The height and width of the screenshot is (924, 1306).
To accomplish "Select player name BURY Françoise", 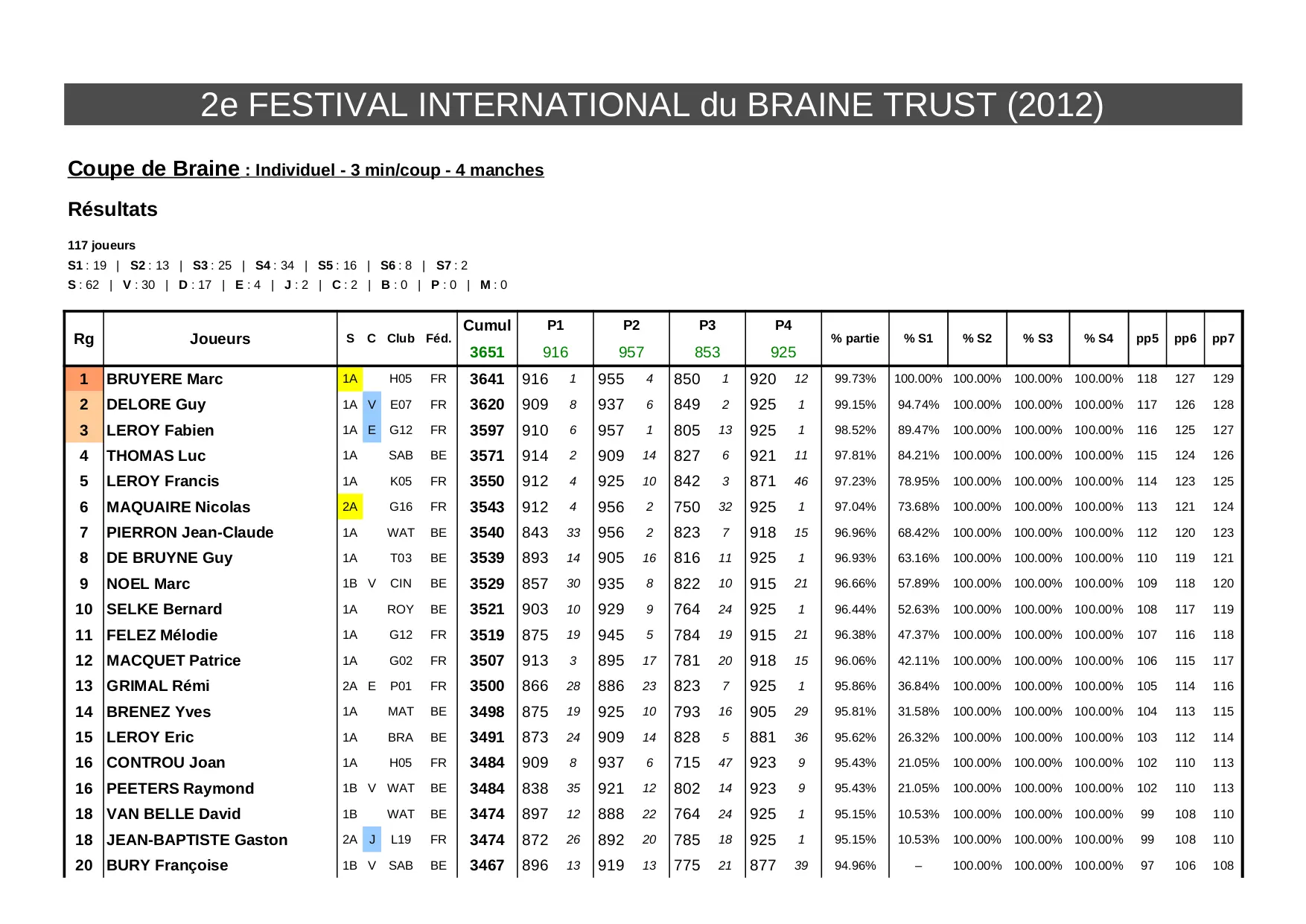I will (167, 865).
